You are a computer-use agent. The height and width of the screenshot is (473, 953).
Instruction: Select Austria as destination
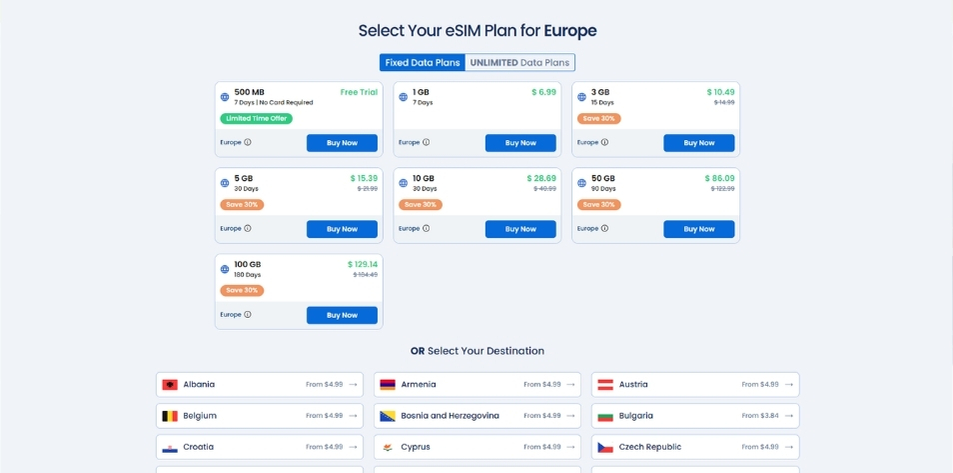695,384
